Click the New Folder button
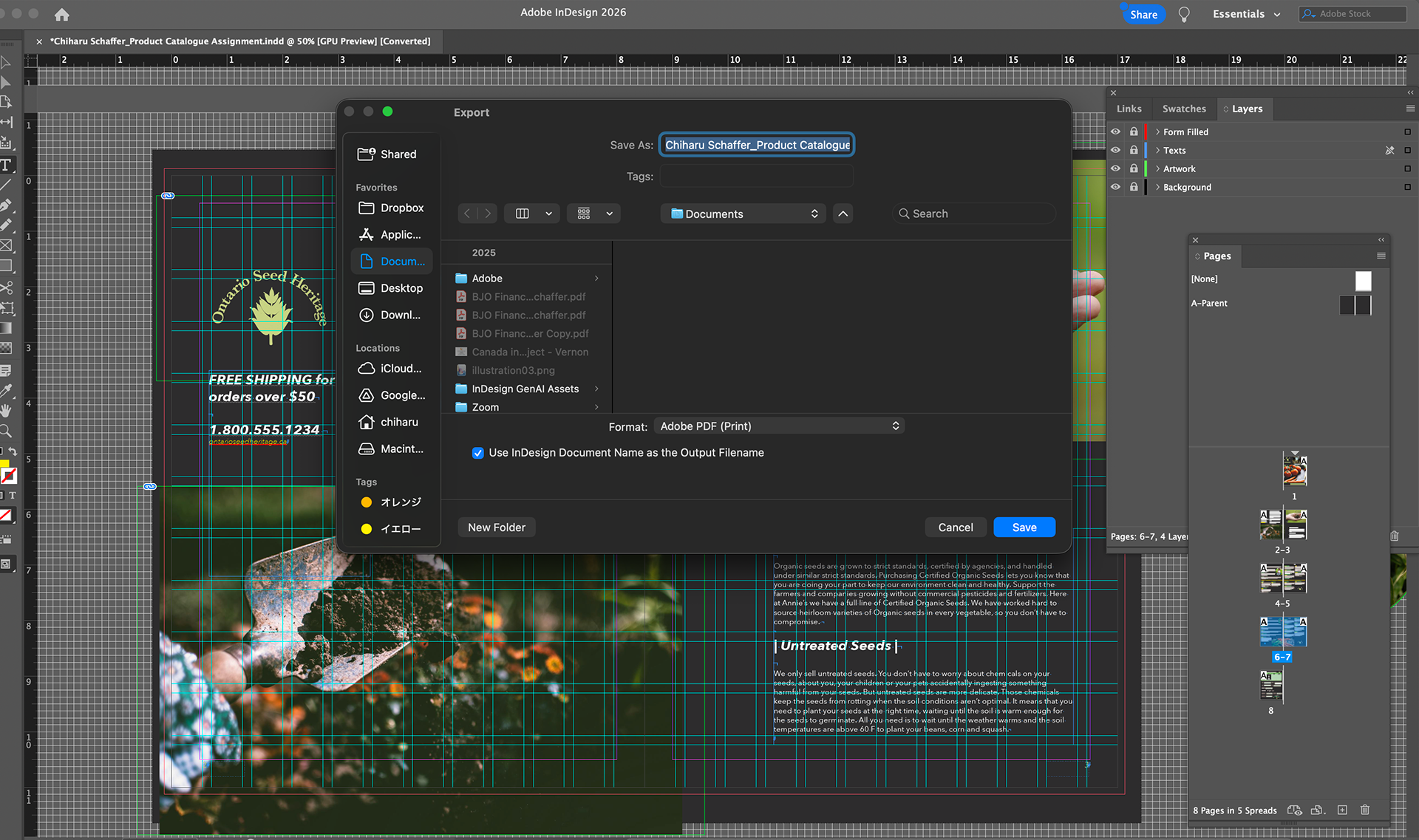Screen dimensions: 1419x840 click(496, 527)
